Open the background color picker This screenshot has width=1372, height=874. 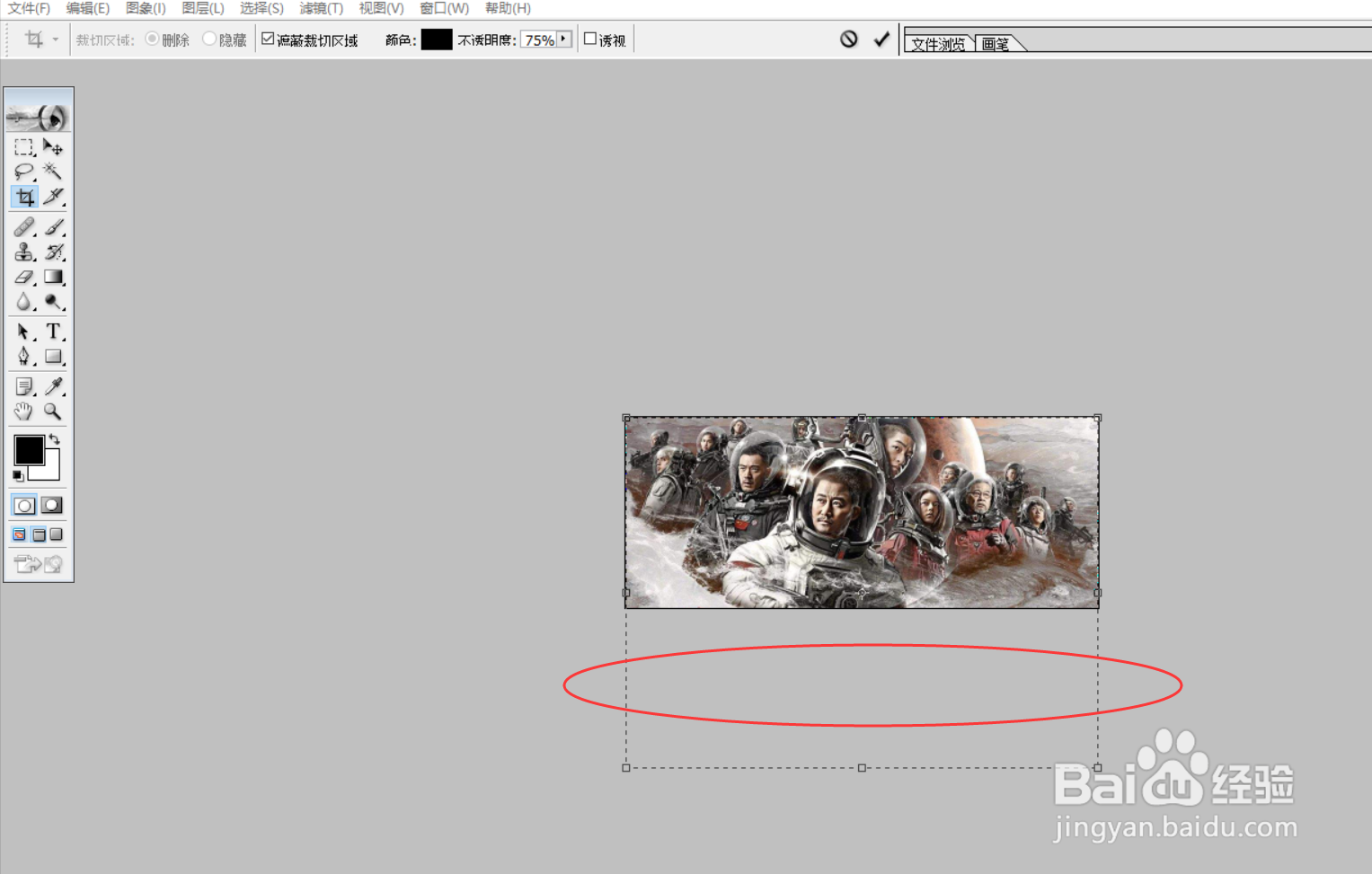click(52, 472)
